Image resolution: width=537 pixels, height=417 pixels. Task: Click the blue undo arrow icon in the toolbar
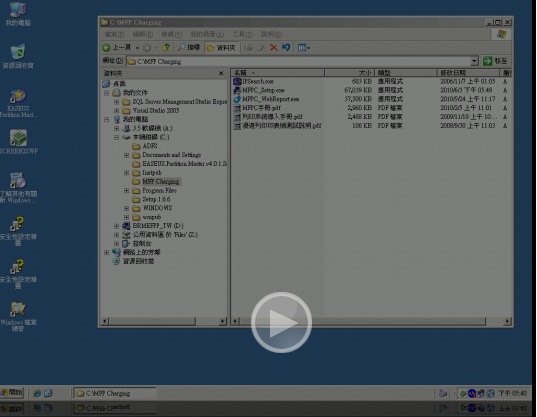coord(286,48)
